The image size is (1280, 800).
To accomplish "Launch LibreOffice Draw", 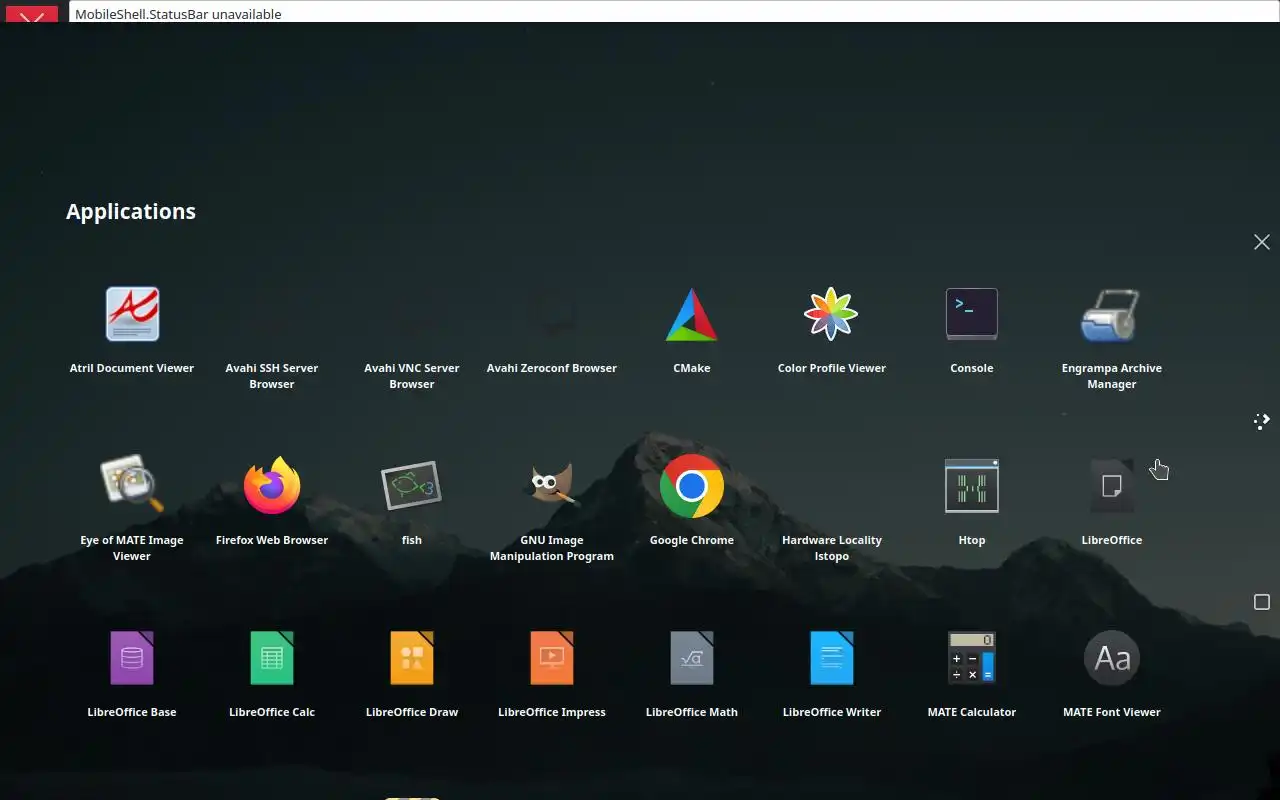I will point(412,658).
